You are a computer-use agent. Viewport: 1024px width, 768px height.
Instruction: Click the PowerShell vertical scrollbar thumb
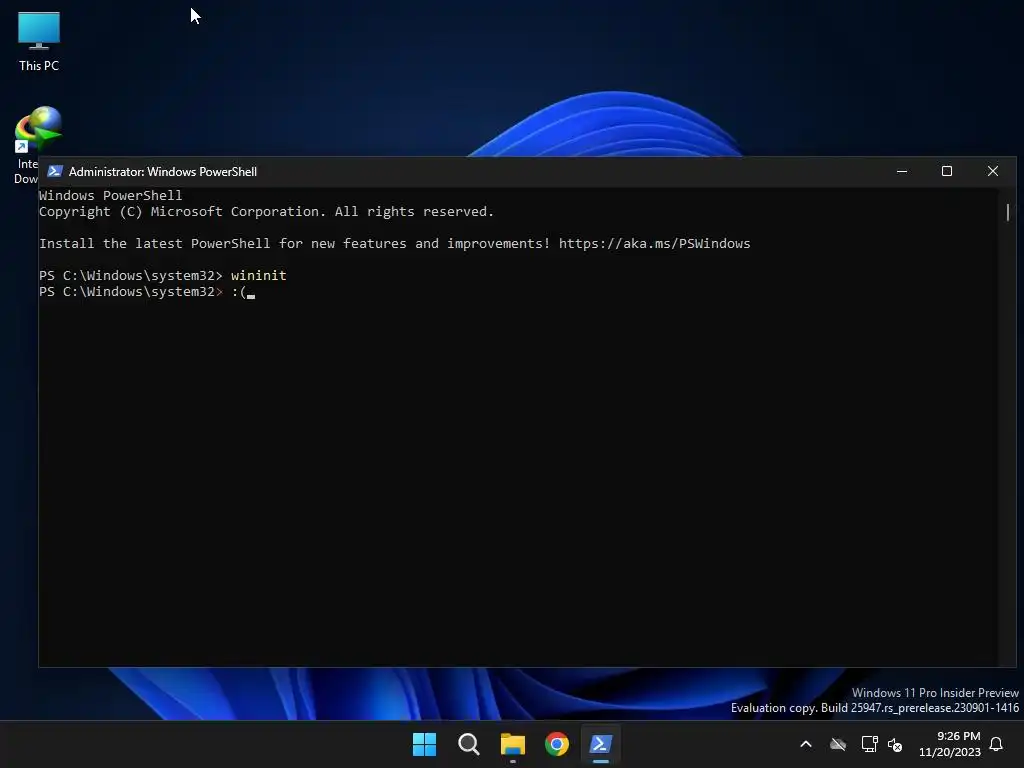point(1008,212)
